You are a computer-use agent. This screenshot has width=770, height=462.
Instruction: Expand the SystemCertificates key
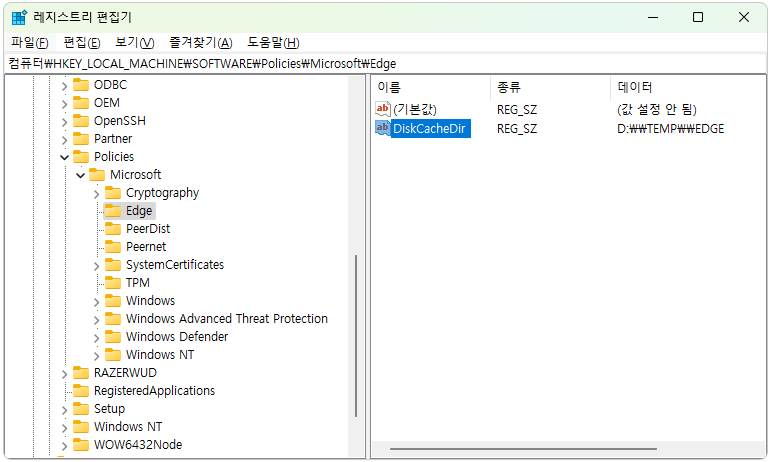(97, 266)
